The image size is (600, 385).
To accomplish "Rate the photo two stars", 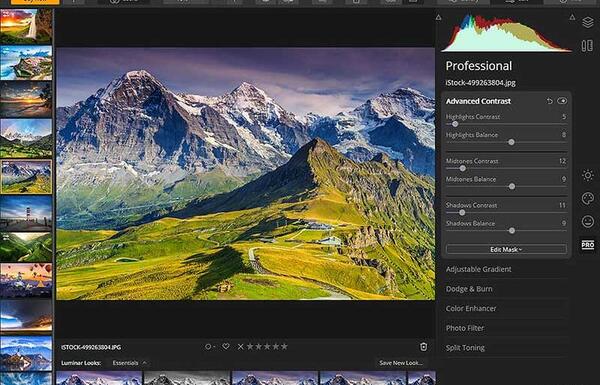I will click(259, 346).
